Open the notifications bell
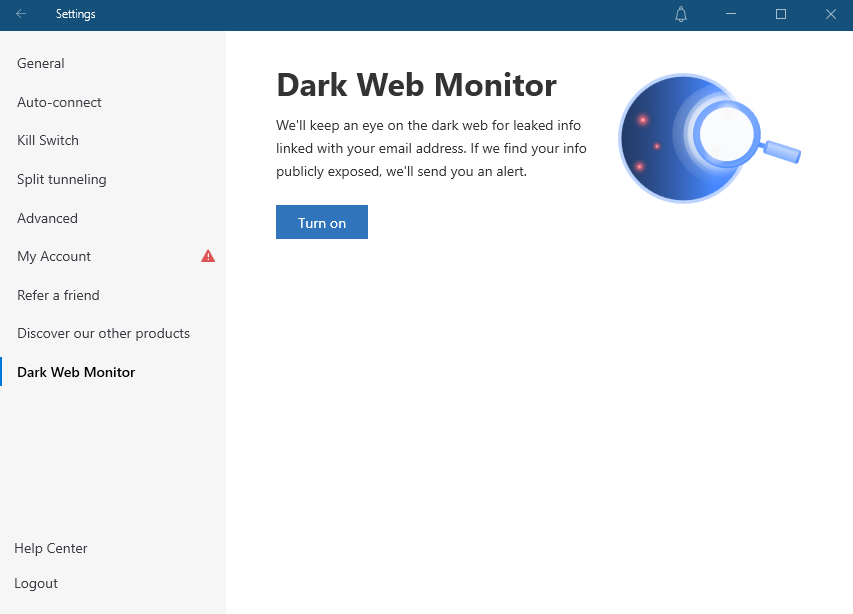This screenshot has height=614, width=853. [x=681, y=14]
